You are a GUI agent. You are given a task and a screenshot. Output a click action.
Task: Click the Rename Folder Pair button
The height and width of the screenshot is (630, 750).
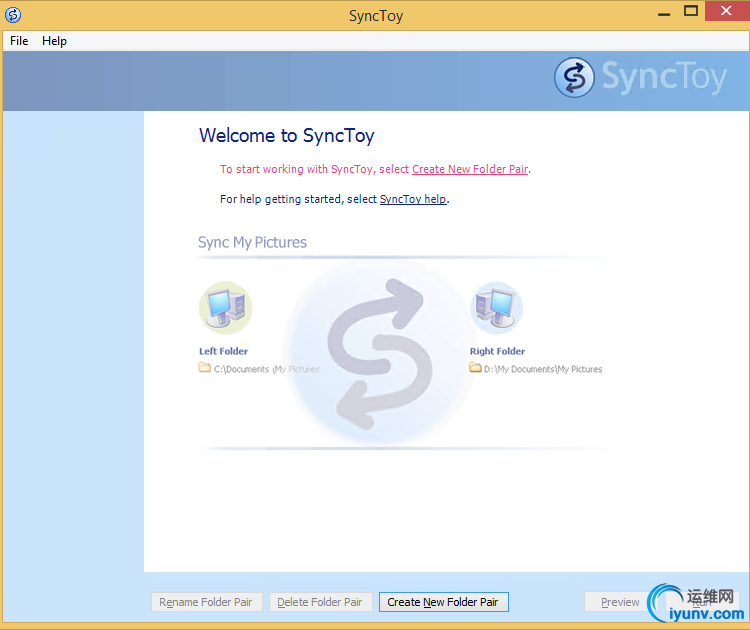(207, 602)
